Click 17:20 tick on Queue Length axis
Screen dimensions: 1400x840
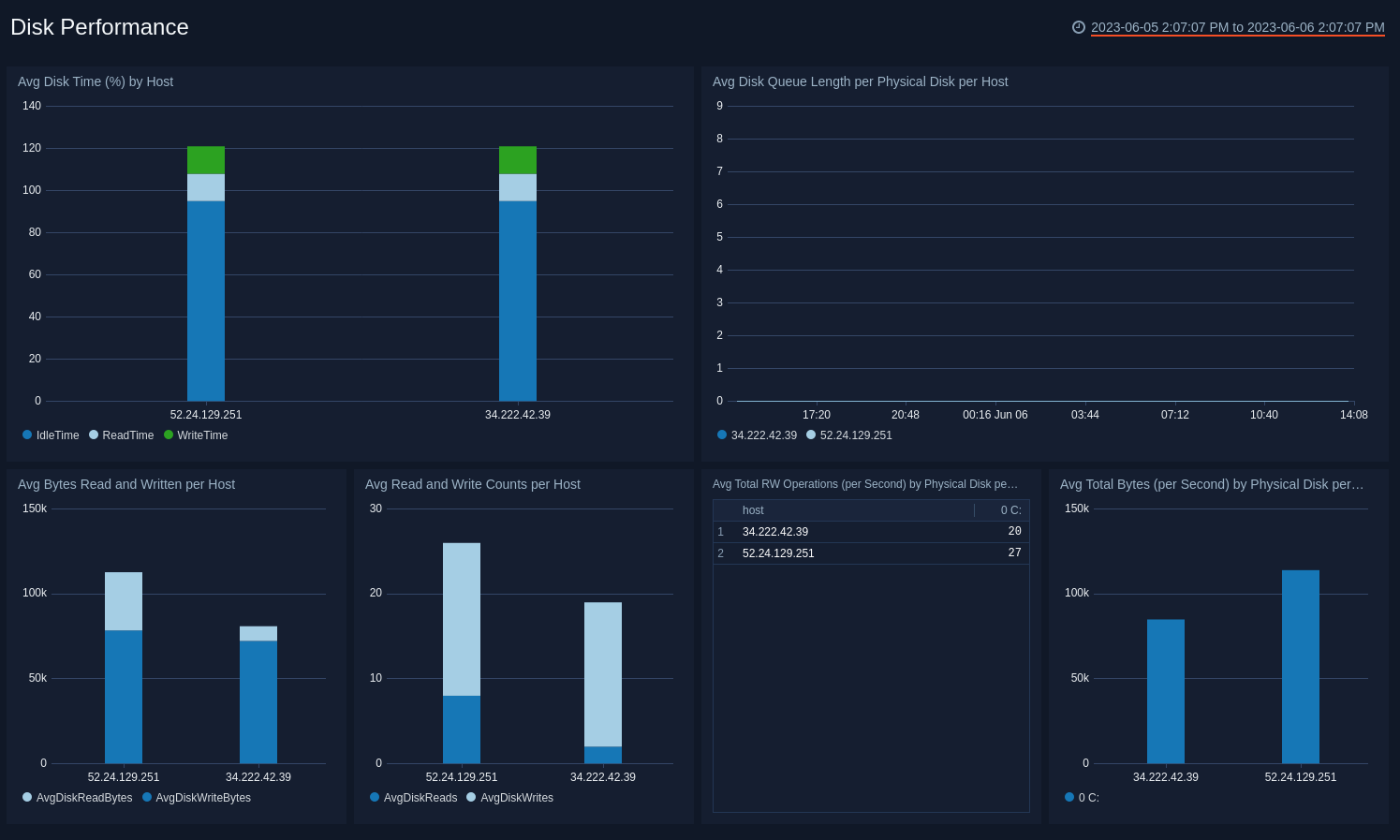[x=817, y=415]
